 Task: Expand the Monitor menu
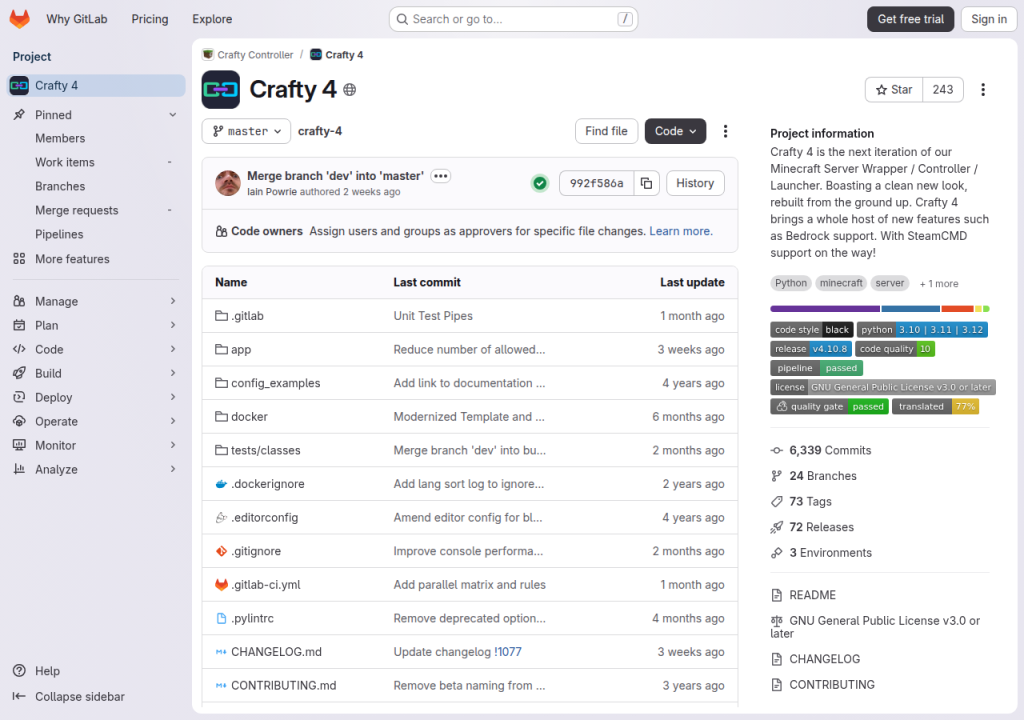[95, 446]
